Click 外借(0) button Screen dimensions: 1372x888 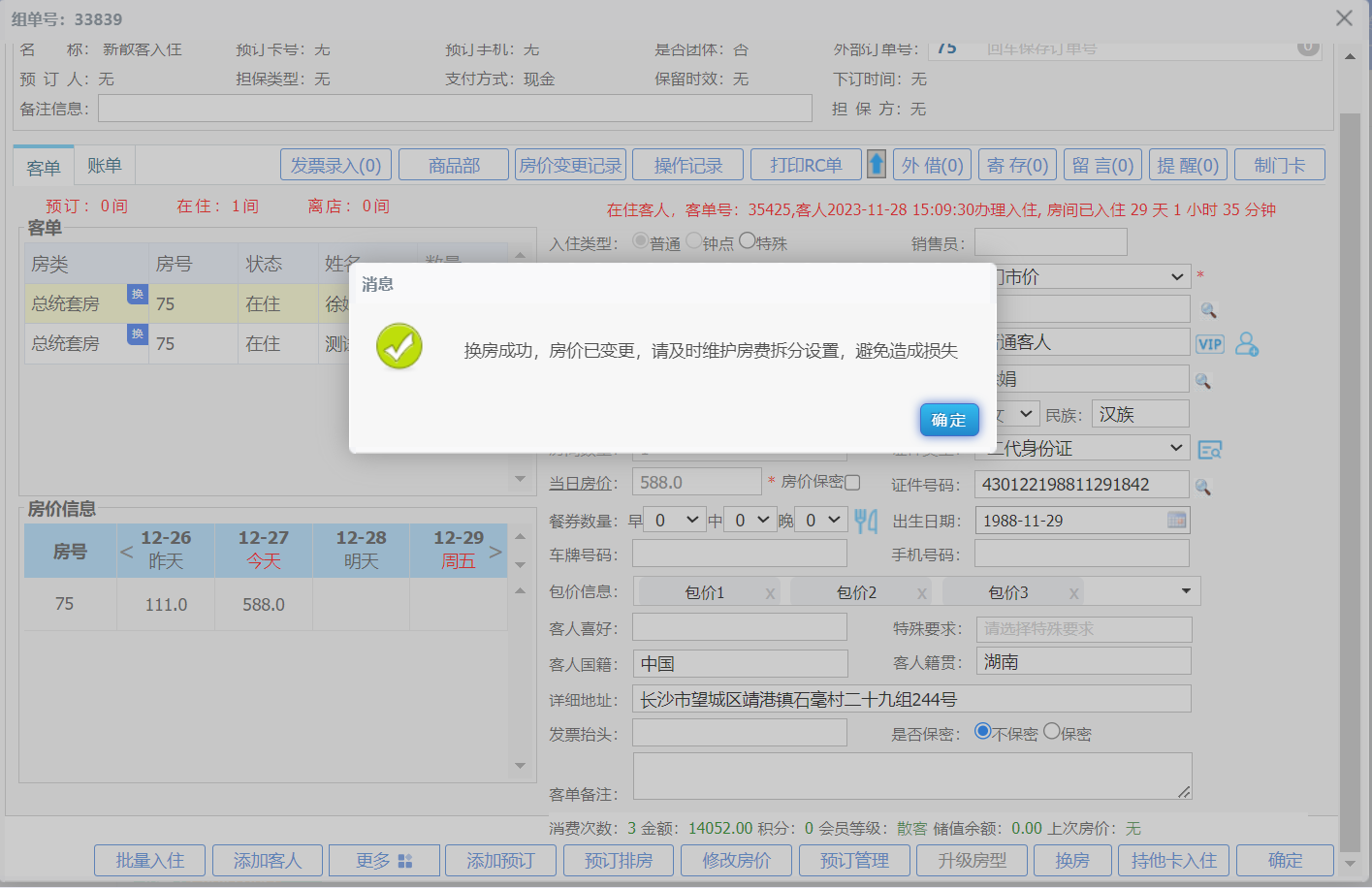click(933, 165)
